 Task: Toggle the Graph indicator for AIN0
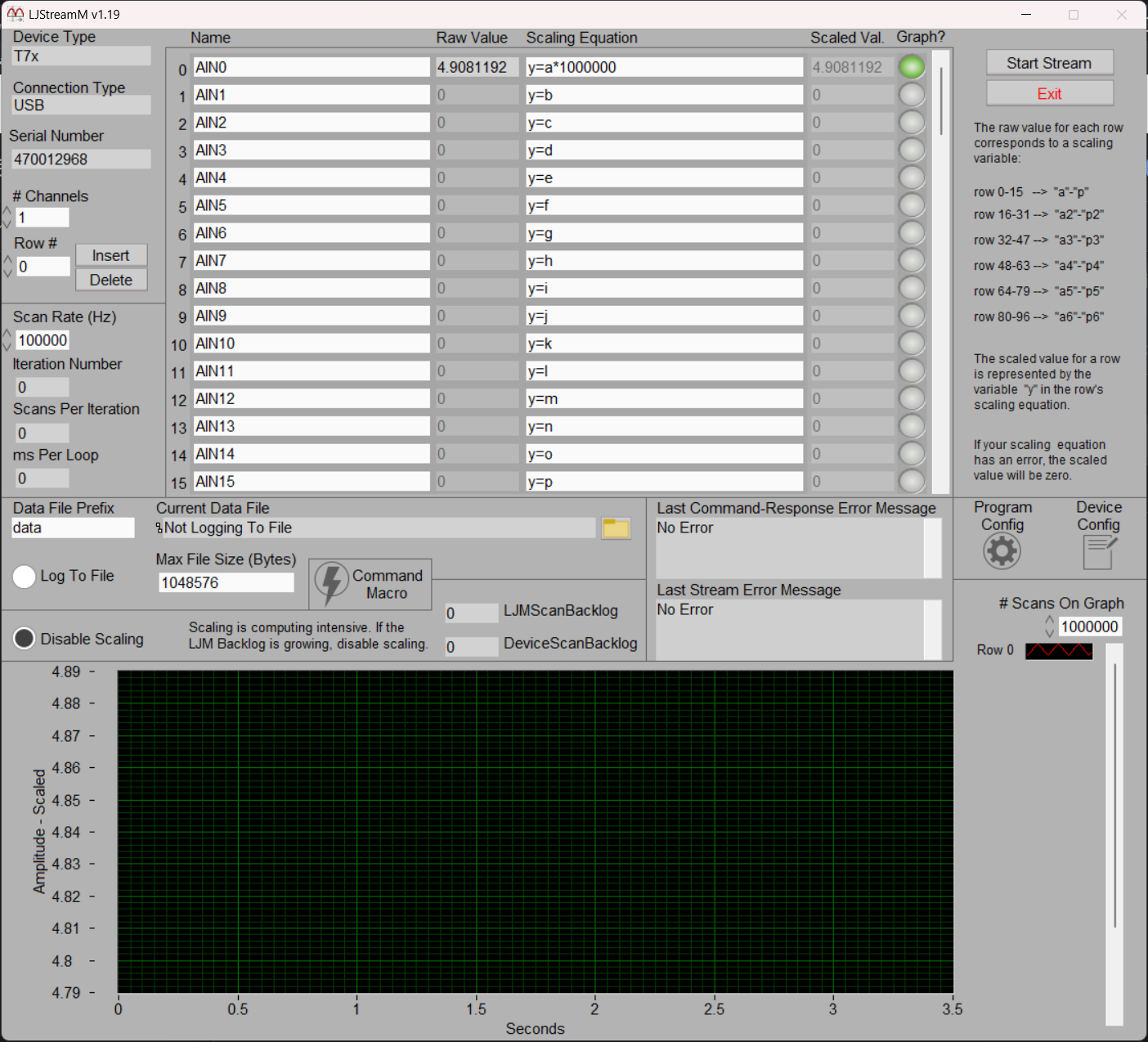912,67
